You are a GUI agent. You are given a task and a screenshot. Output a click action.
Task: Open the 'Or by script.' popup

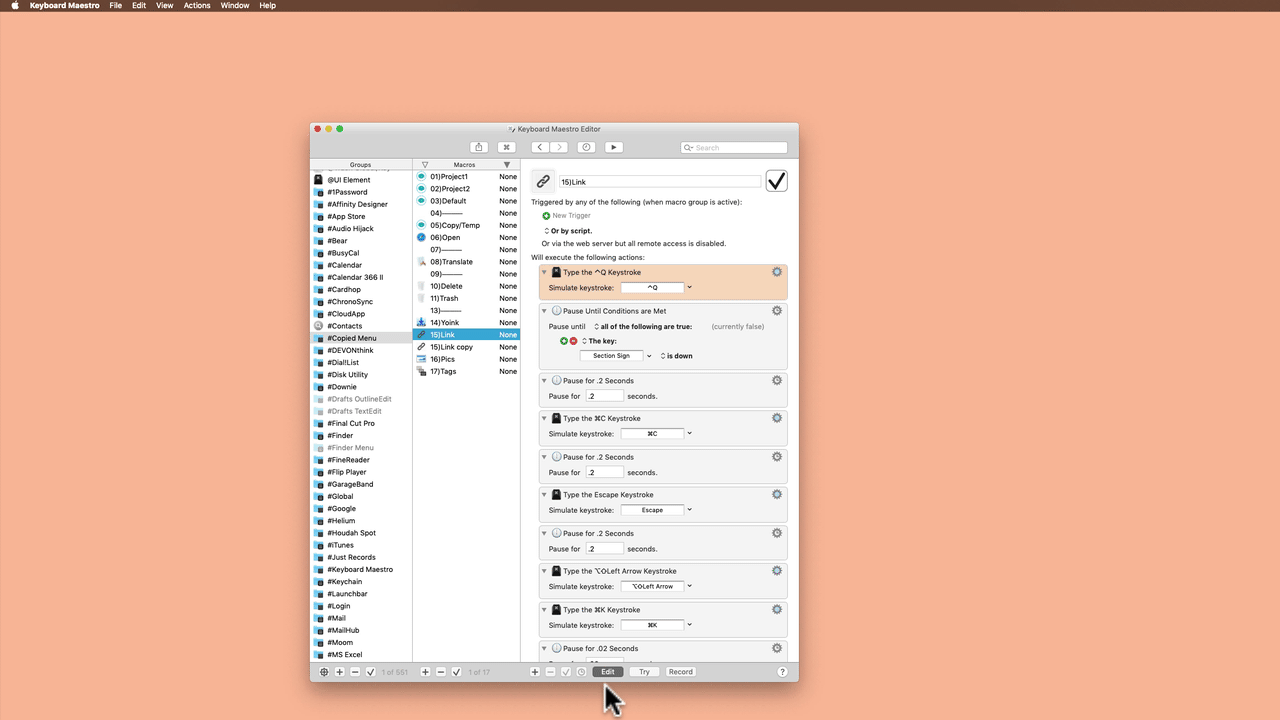click(568, 231)
